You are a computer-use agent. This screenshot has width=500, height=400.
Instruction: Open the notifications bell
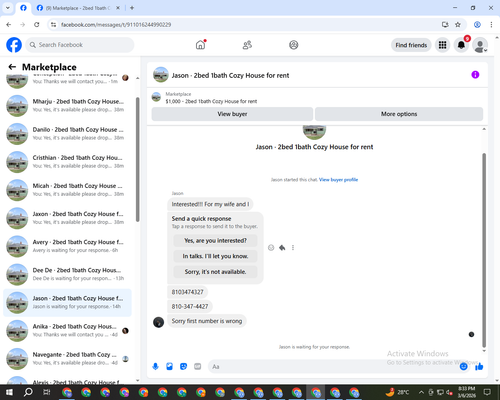(x=461, y=45)
